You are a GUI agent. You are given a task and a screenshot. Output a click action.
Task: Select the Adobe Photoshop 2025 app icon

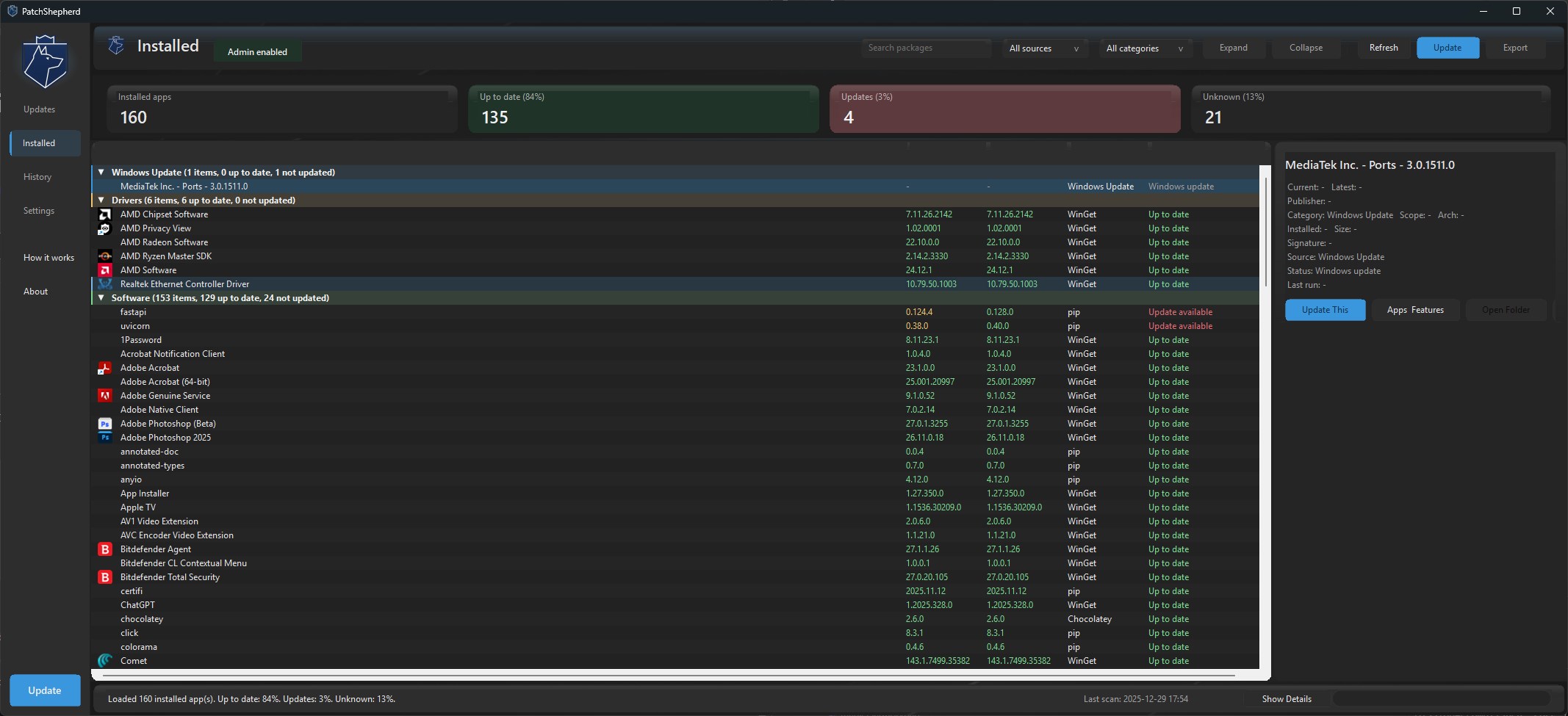tap(105, 437)
